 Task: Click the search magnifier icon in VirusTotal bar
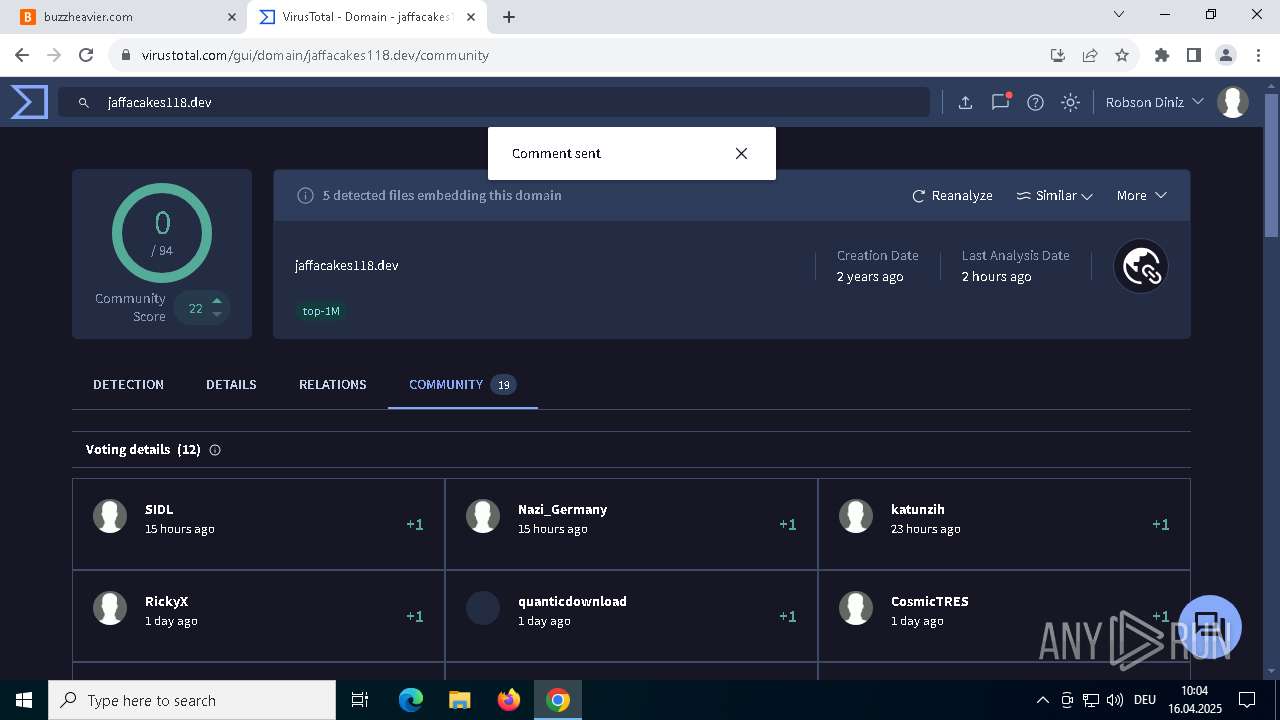[84, 102]
